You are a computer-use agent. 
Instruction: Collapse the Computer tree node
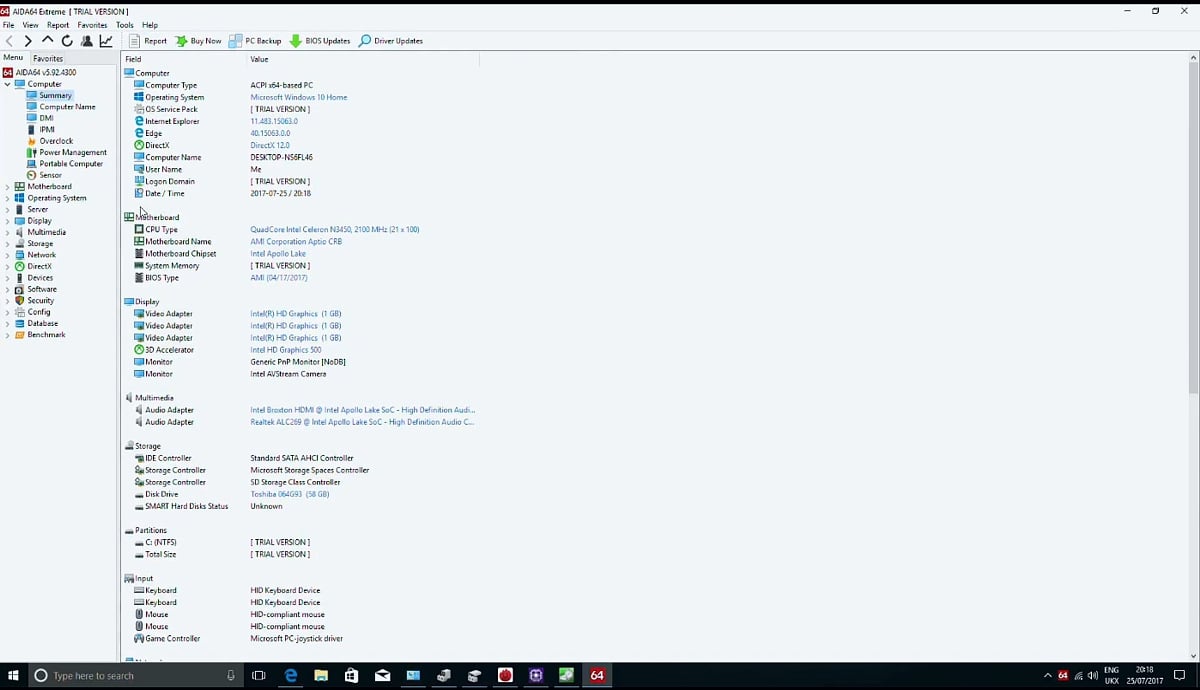point(7,84)
